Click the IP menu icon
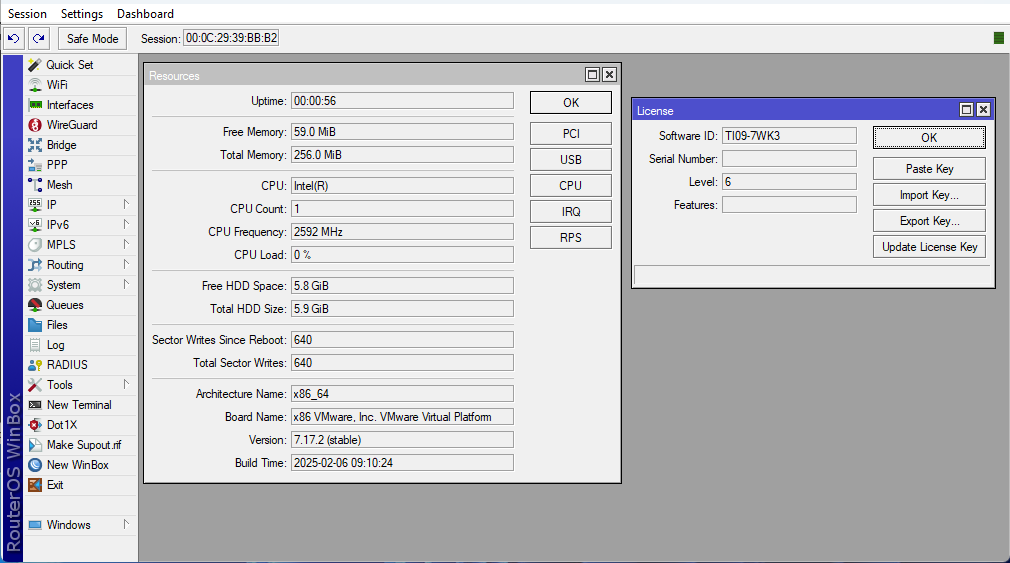 [x=35, y=205]
